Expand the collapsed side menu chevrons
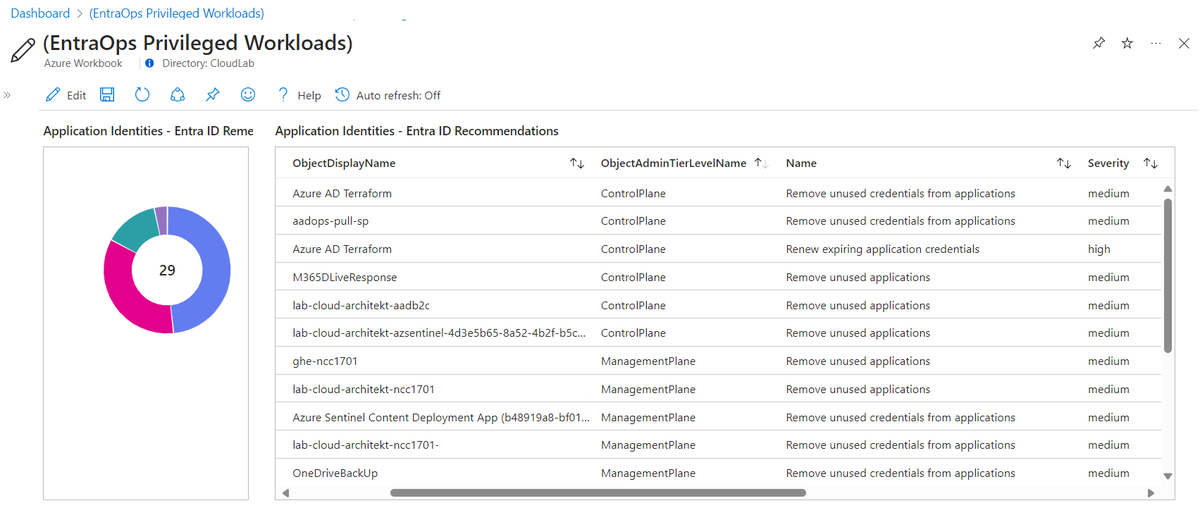The image size is (1200, 515). (x=7, y=95)
